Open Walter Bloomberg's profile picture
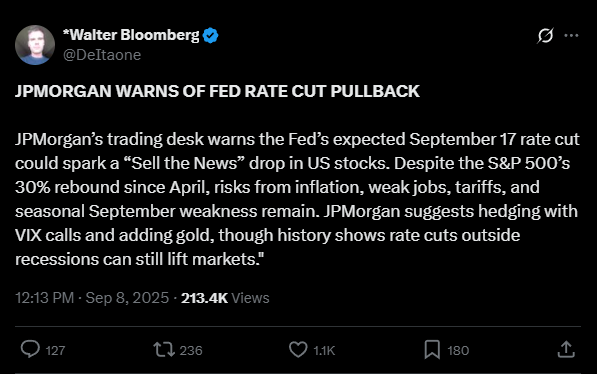 35,45
